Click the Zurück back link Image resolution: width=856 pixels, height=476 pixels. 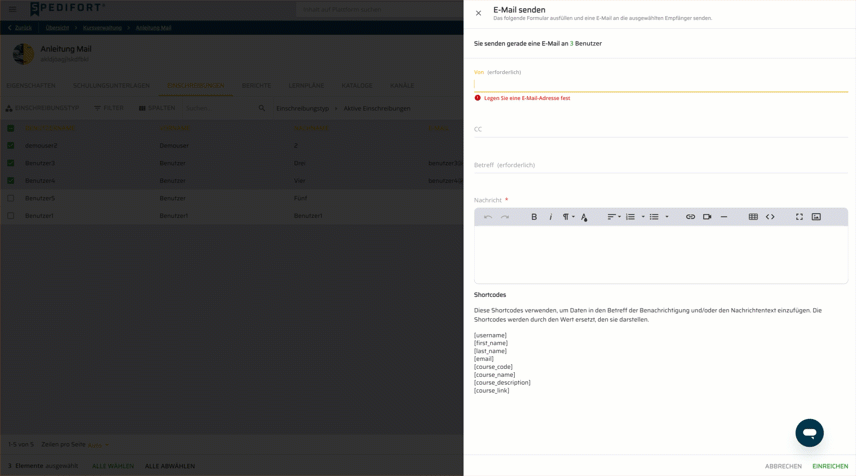point(20,28)
